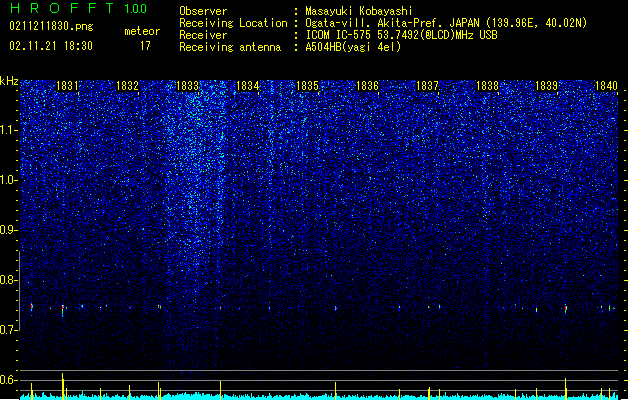
Task: Click the 0.9 kHz axis label
Action: coord(9,230)
